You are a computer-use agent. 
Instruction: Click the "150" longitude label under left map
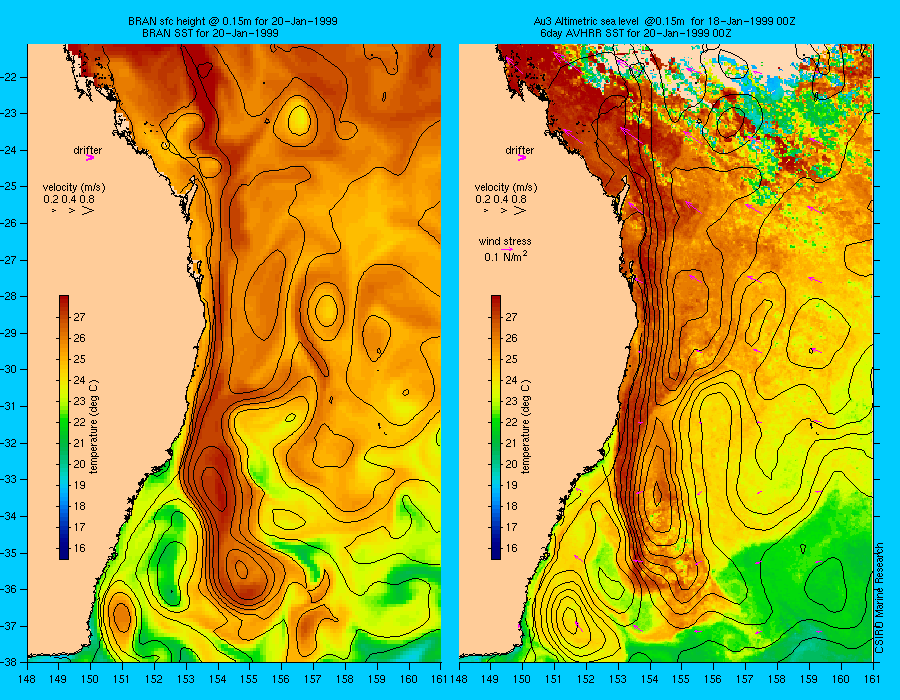click(x=90, y=680)
